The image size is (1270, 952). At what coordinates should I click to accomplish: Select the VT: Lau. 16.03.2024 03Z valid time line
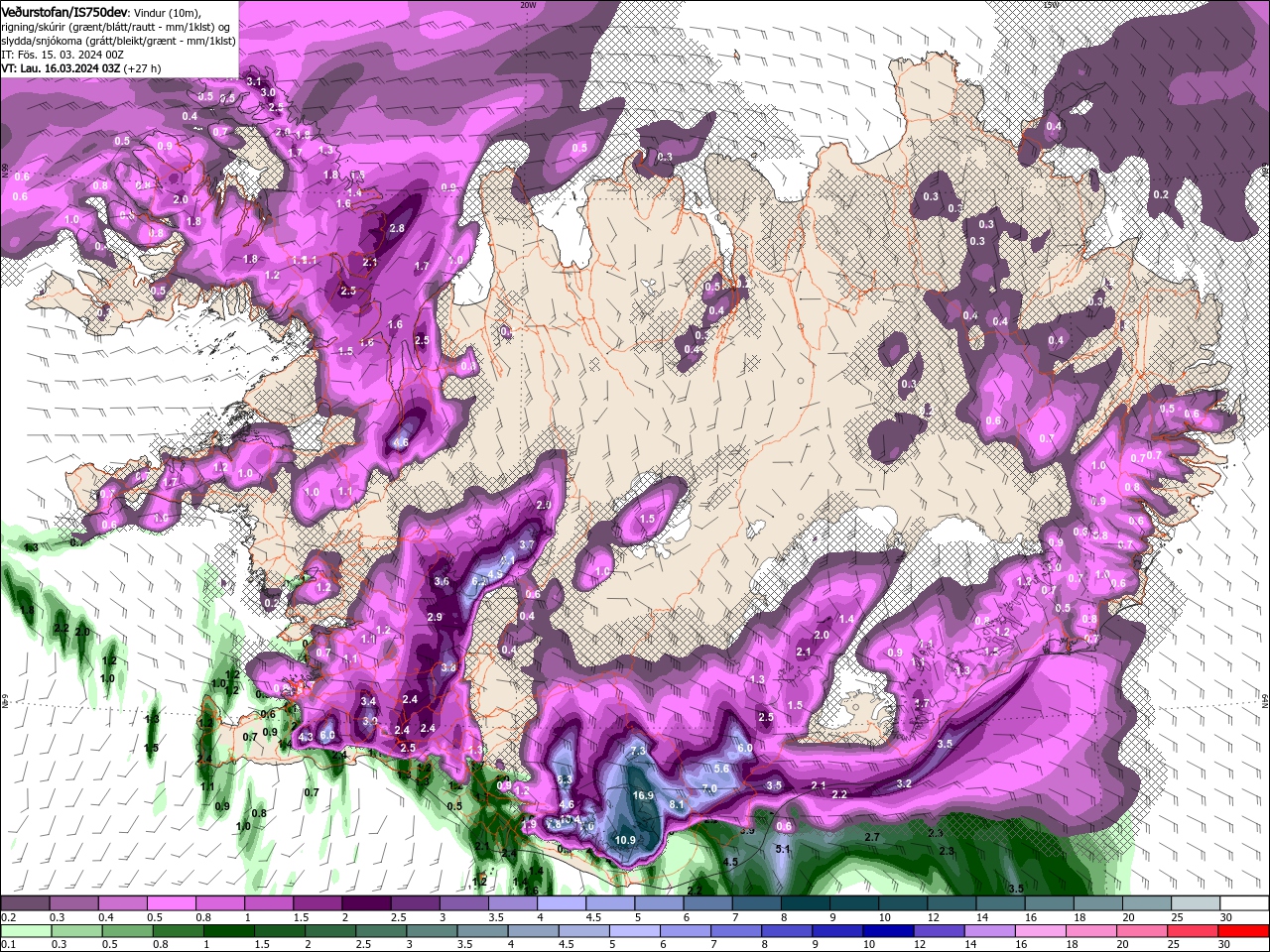coord(81,68)
